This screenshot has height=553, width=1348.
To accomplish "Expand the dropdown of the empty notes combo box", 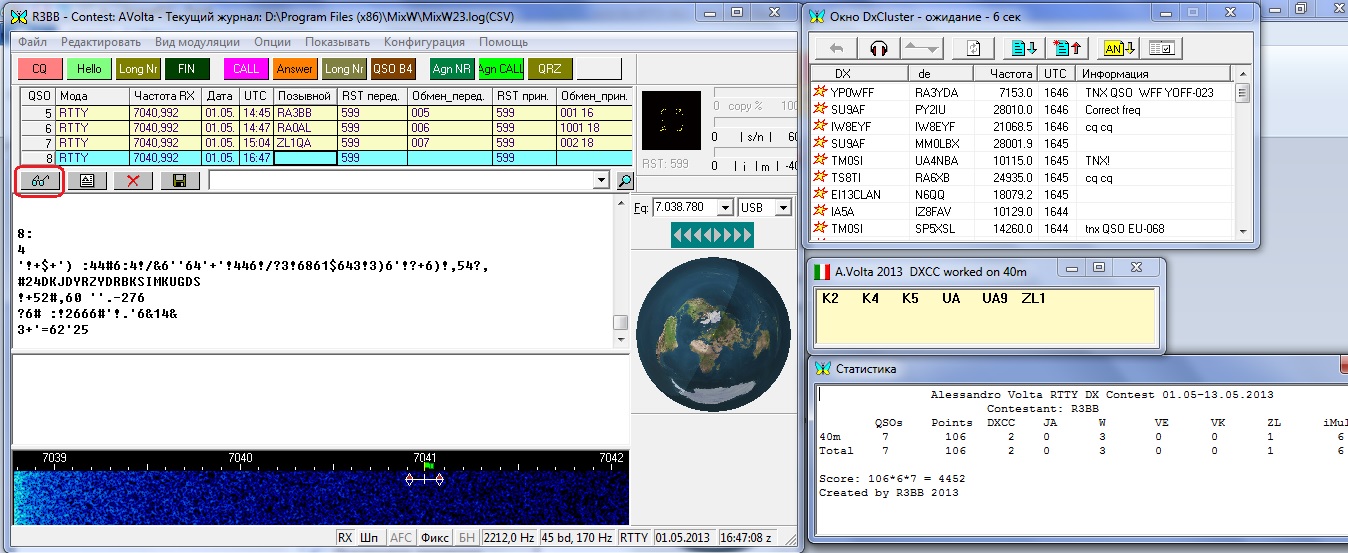I will [601, 181].
